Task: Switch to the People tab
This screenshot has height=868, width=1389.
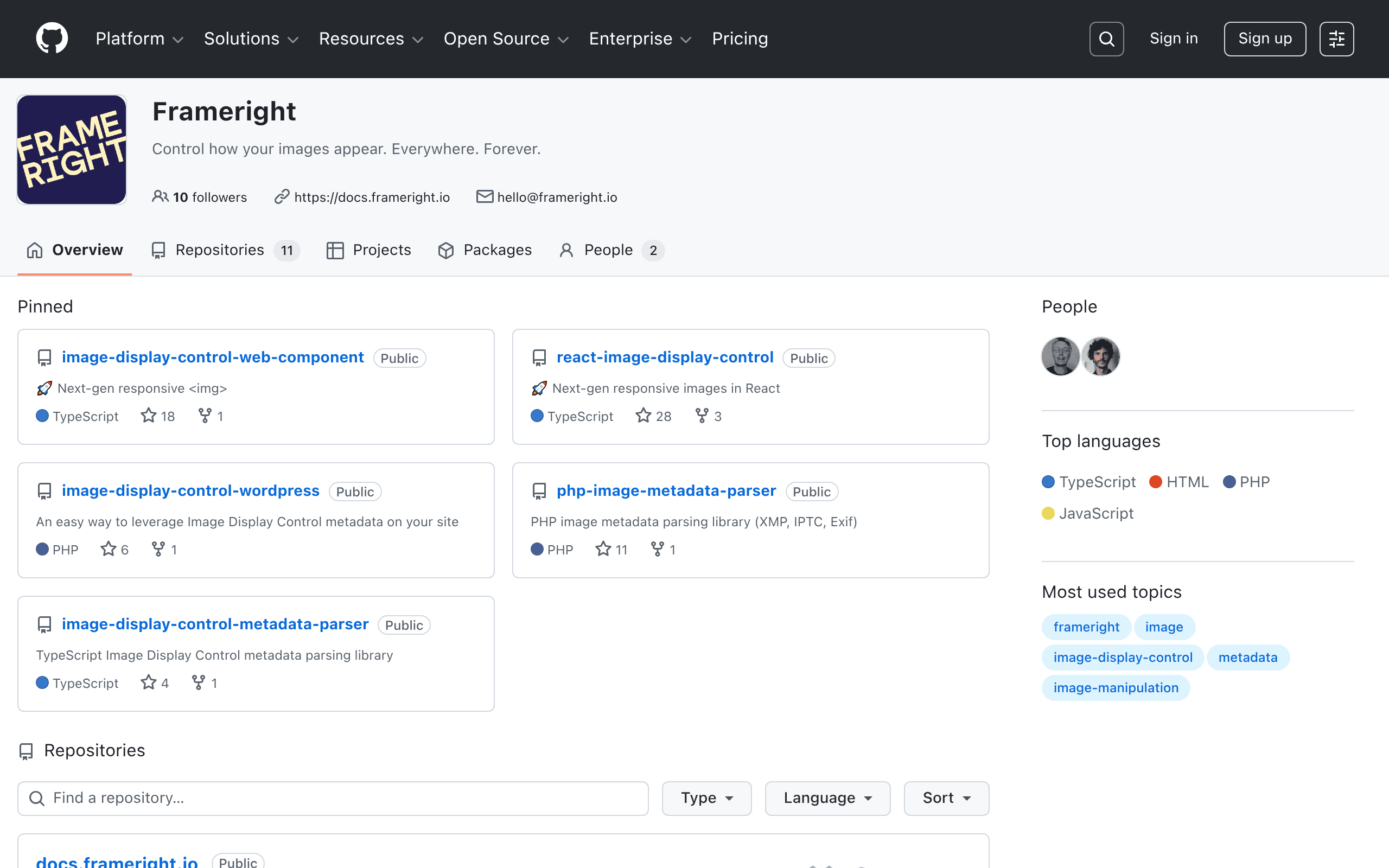Action: coord(611,250)
